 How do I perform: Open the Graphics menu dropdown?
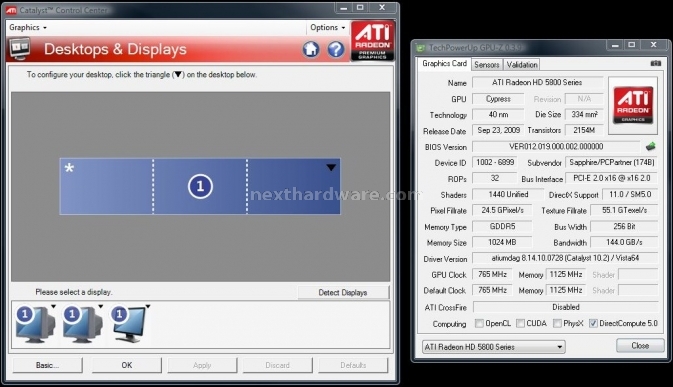tap(28, 27)
